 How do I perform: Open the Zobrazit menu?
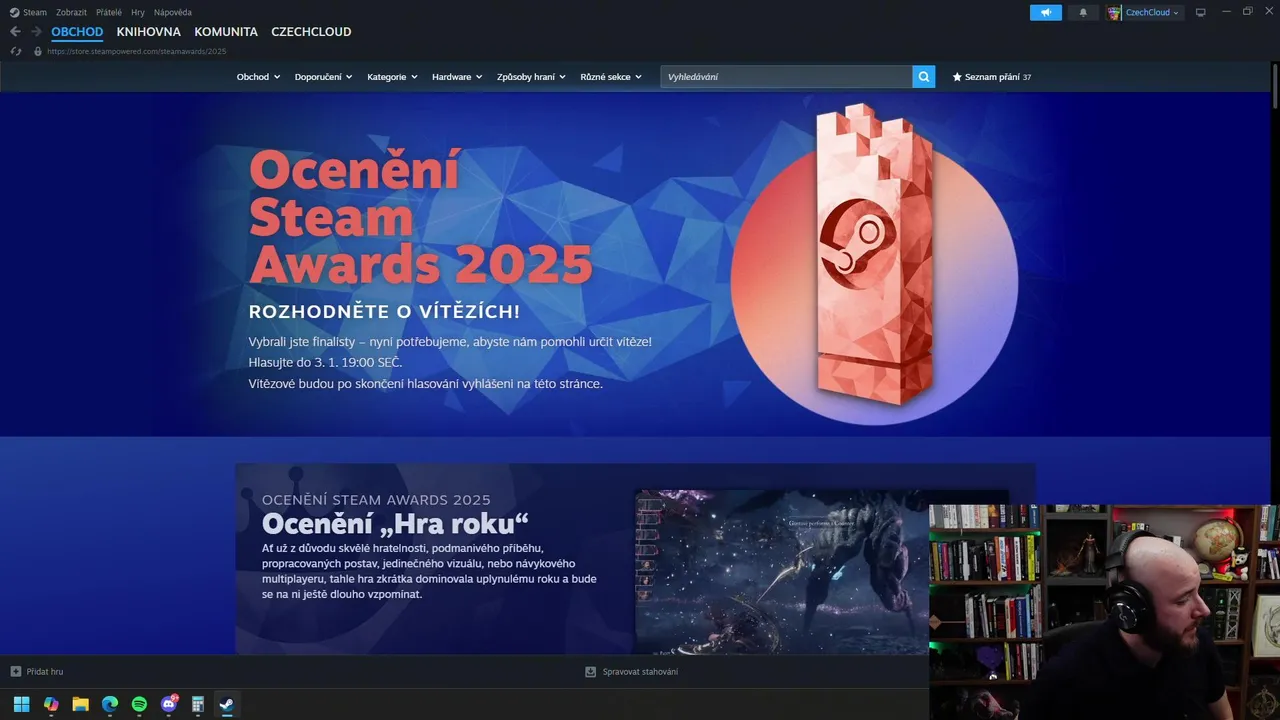[x=71, y=13]
